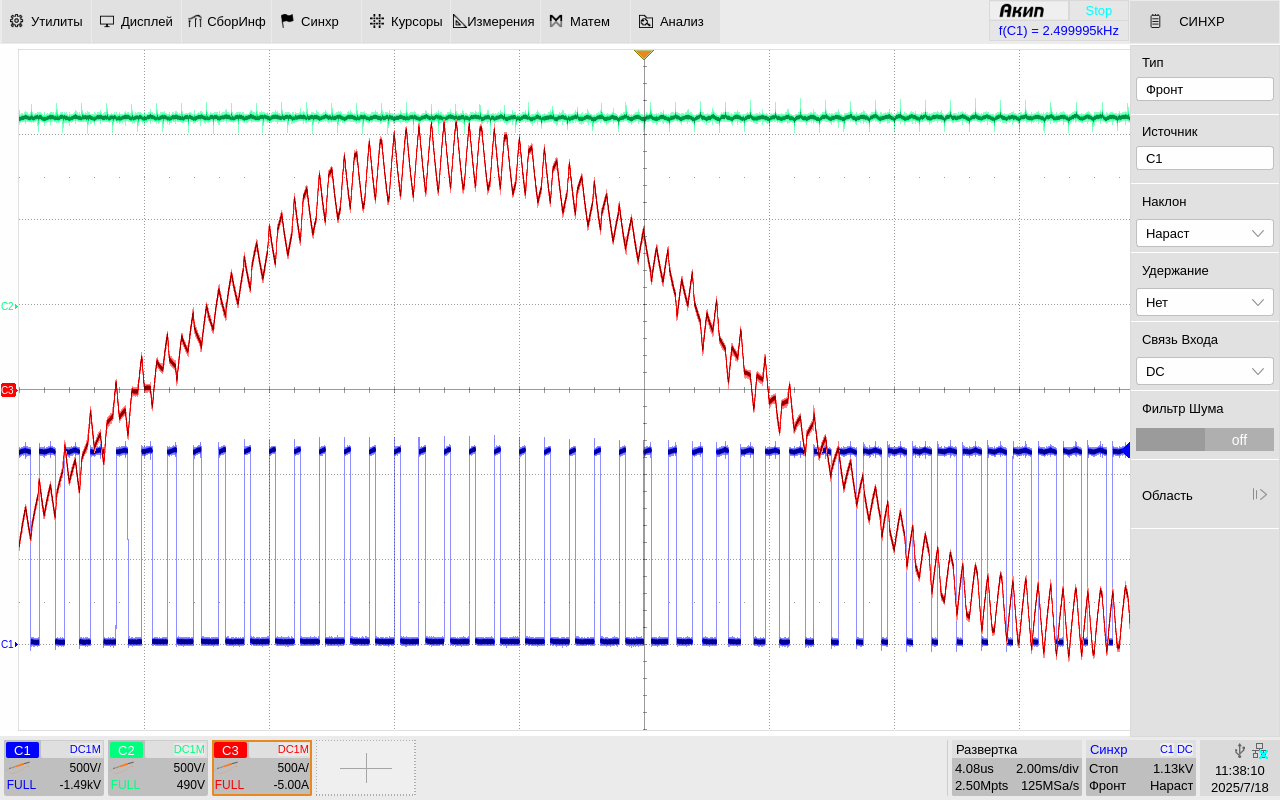Click the Анализ analysis icon
This screenshot has height=800, width=1280.
tap(646, 21)
